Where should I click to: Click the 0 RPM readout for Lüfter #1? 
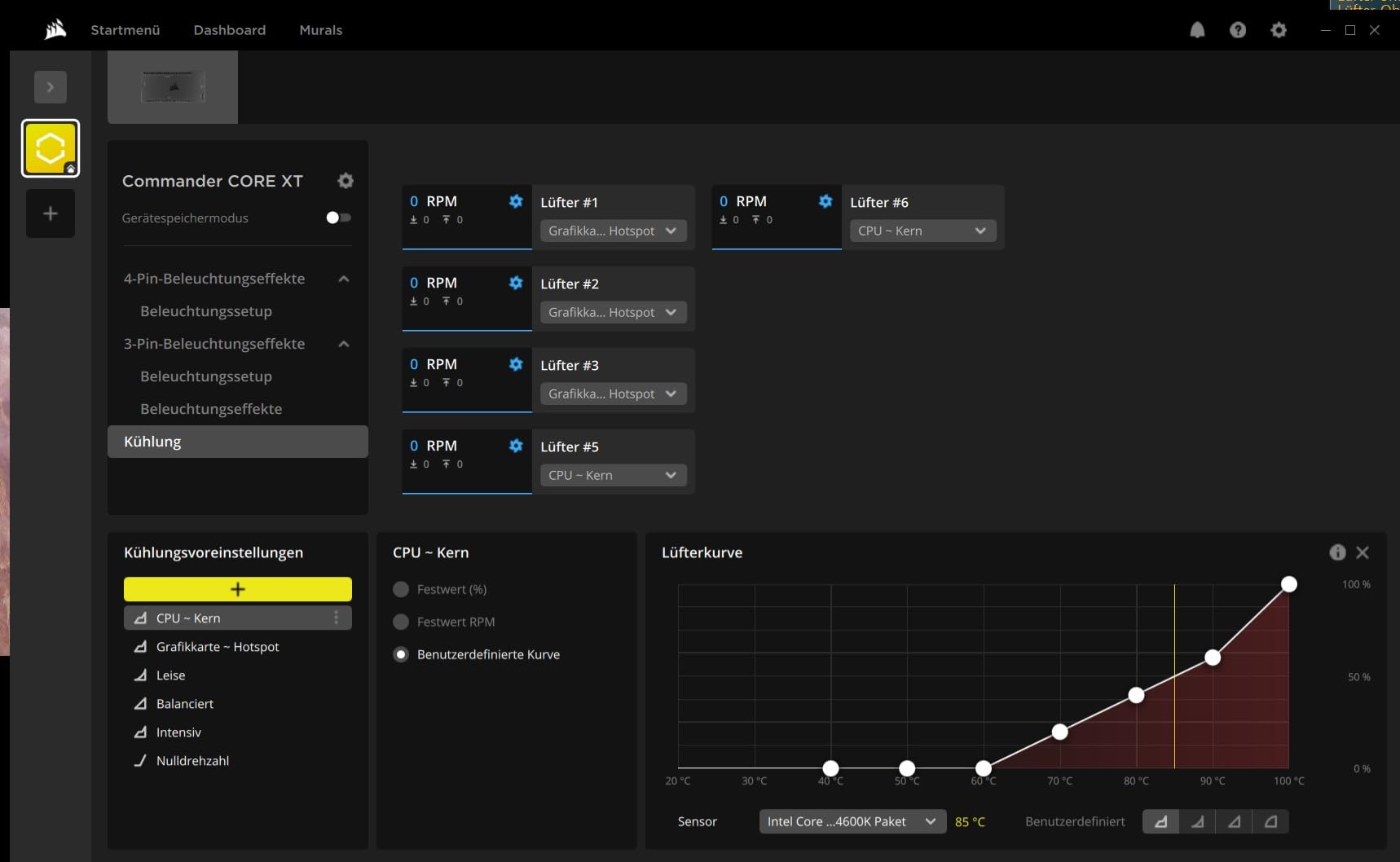click(x=434, y=201)
